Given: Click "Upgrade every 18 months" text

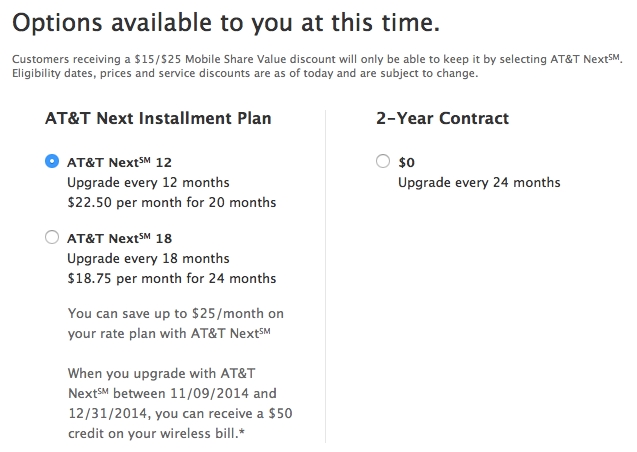Looking at the screenshot, I should [x=148, y=258].
